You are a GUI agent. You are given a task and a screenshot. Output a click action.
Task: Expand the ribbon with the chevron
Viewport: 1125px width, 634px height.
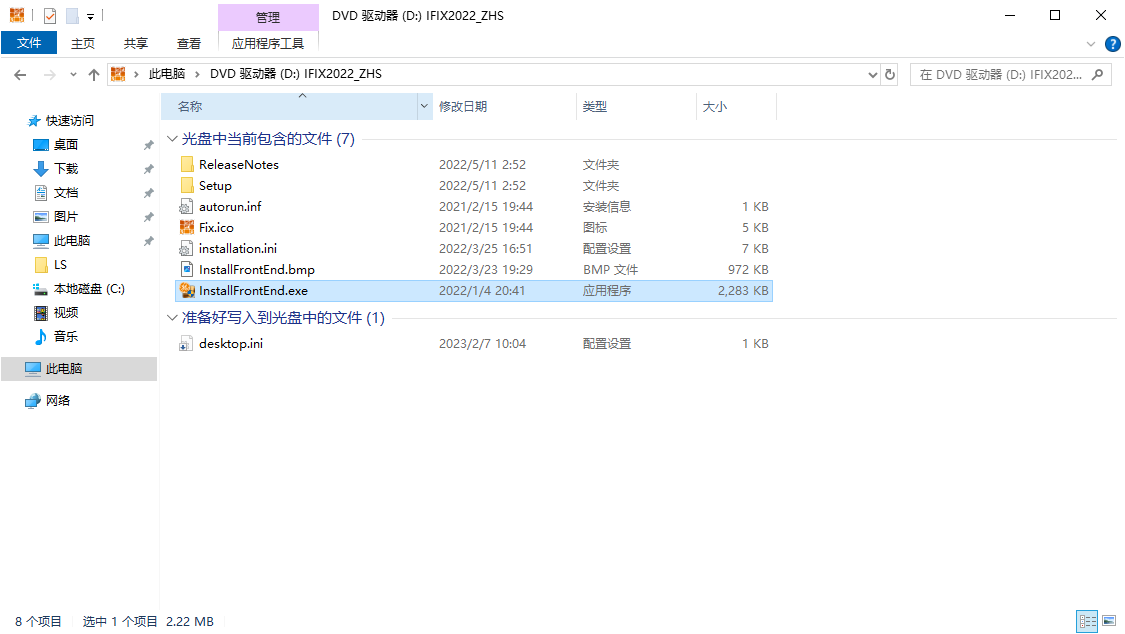[x=1091, y=44]
